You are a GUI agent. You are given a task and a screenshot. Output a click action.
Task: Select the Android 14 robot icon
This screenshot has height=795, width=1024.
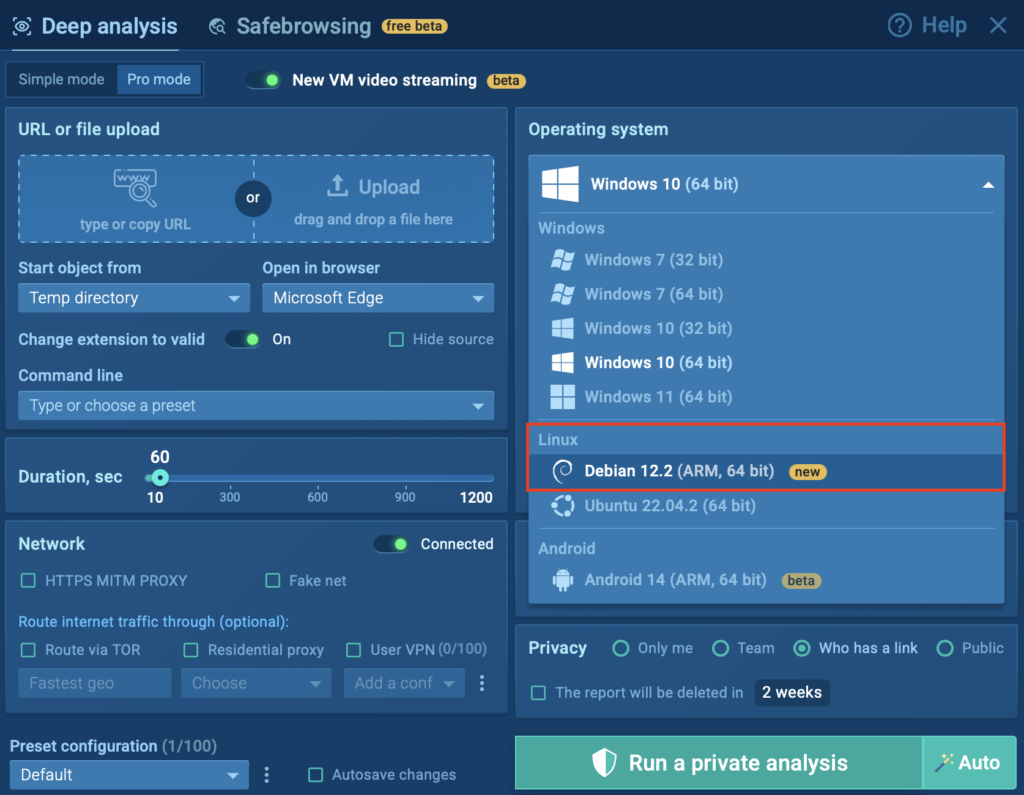click(563, 580)
